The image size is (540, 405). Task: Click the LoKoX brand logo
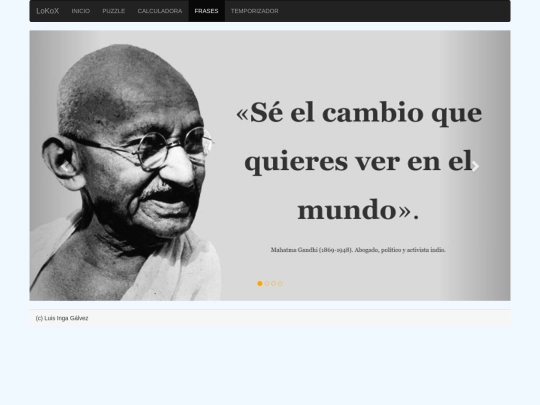48,11
